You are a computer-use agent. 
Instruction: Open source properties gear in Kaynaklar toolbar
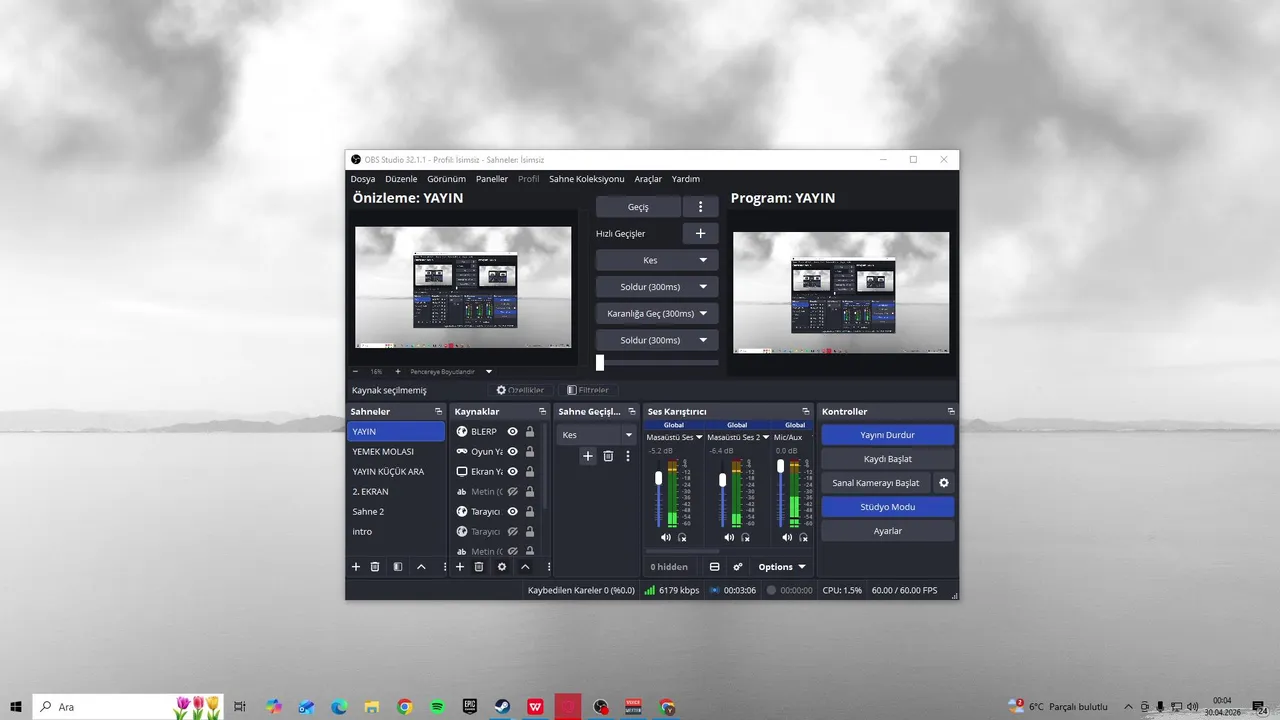pyautogui.click(x=502, y=567)
